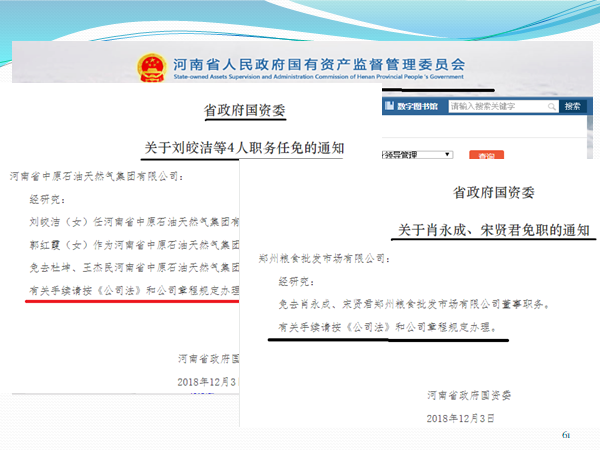
Task: Click 经研究： in the left document
Action: (47, 199)
